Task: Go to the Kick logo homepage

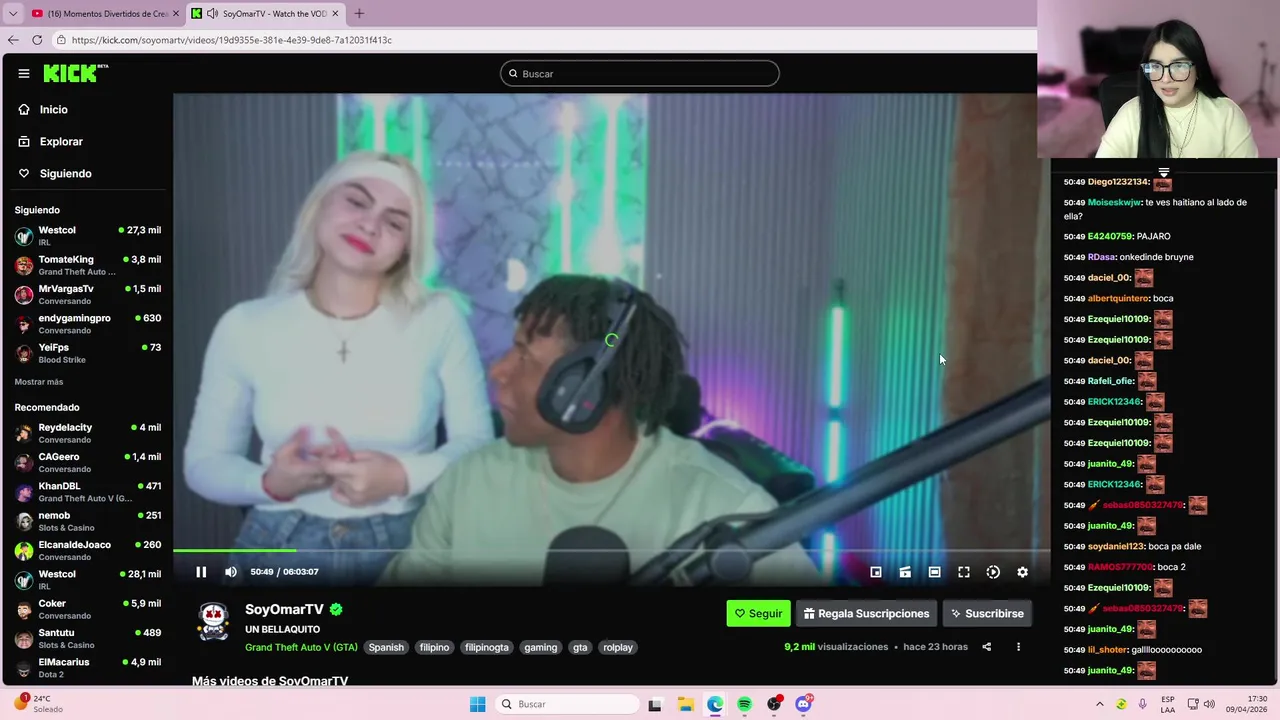Action: [x=75, y=73]
